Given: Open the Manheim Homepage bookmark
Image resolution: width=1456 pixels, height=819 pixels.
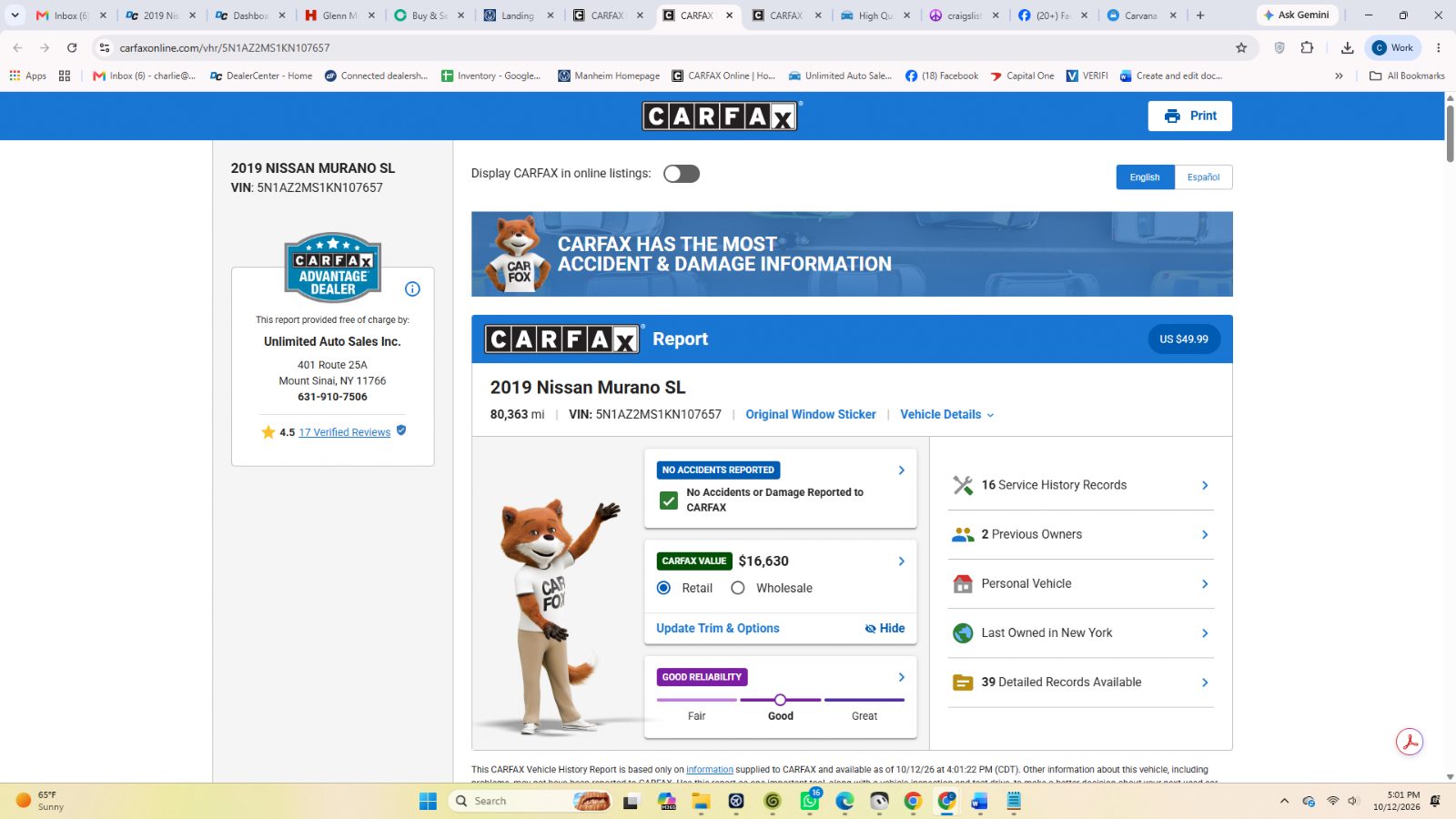Looking at the screenshot, I should (609, 76).
